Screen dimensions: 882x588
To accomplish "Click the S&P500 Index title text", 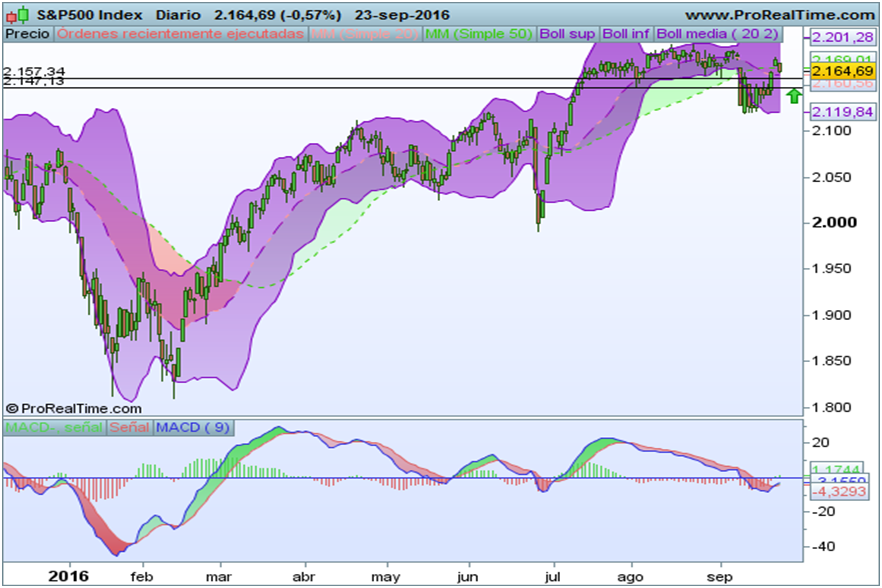I will tap(90, 15).
